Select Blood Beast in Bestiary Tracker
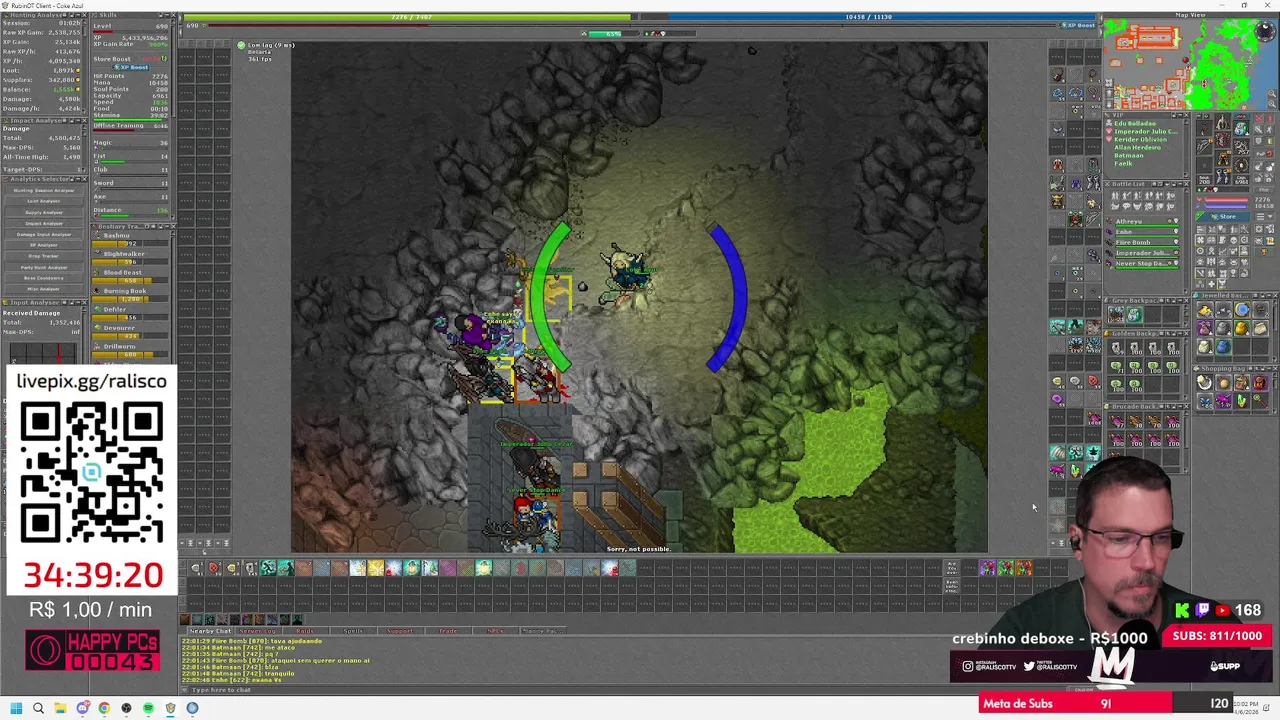The height and width of the screenshot is (720, 1280). pos(131,276)
